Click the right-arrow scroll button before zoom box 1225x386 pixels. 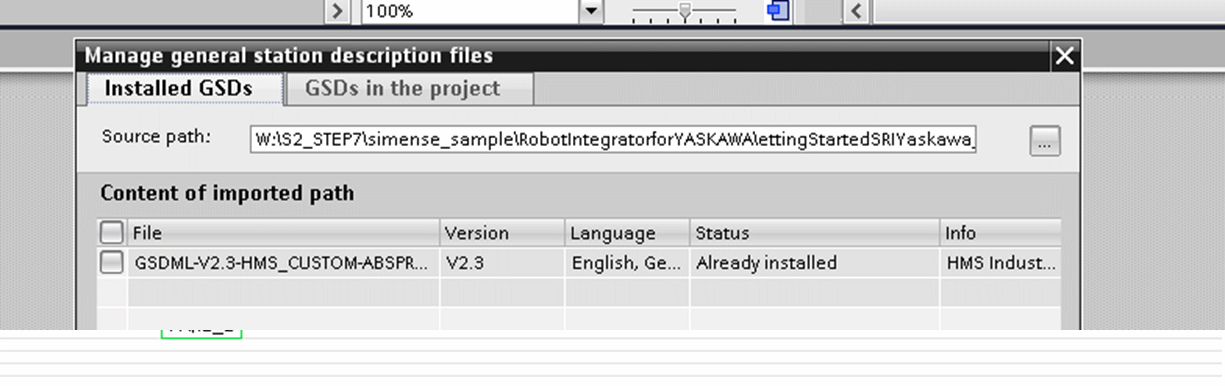click(338, 11)
